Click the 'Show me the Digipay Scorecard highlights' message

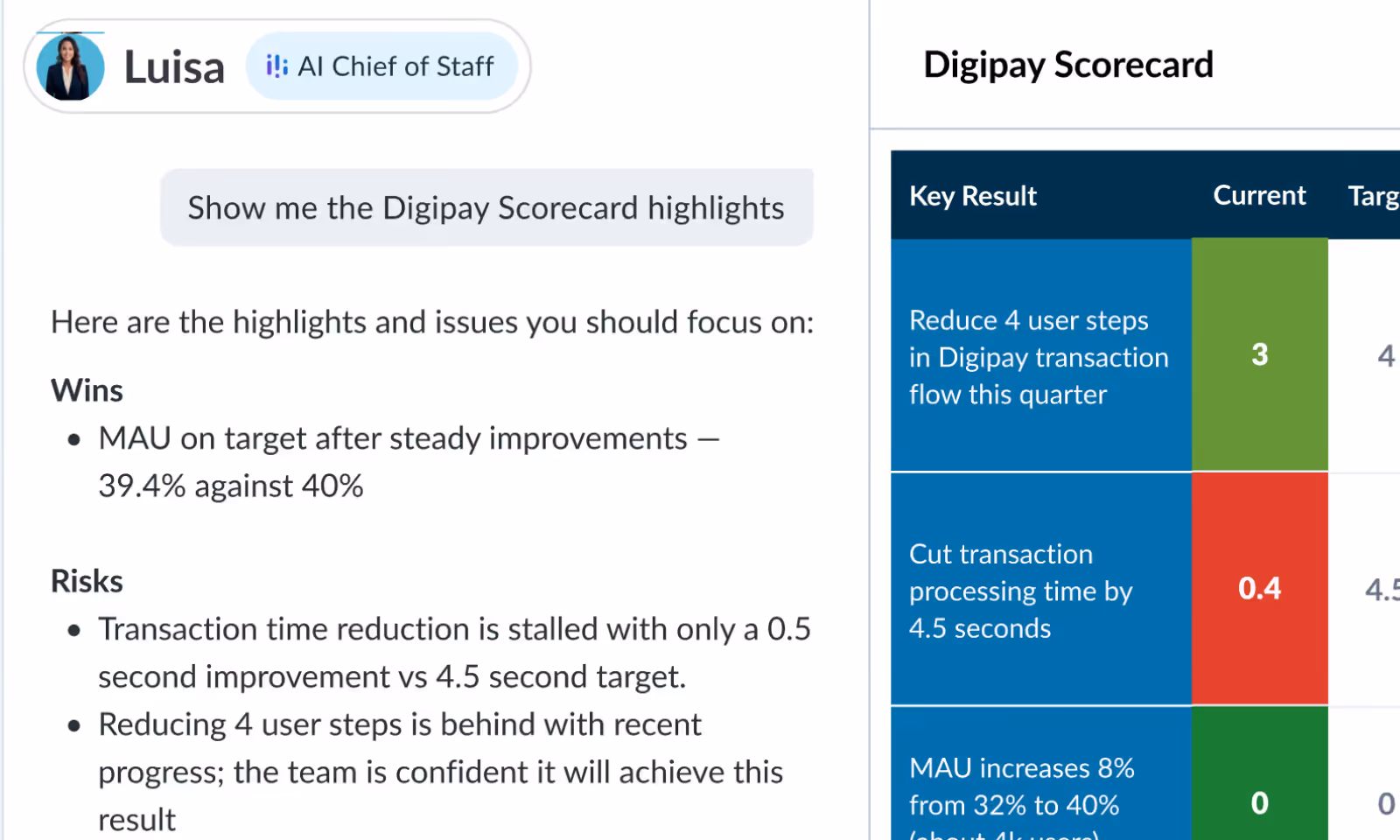[486, 207]
